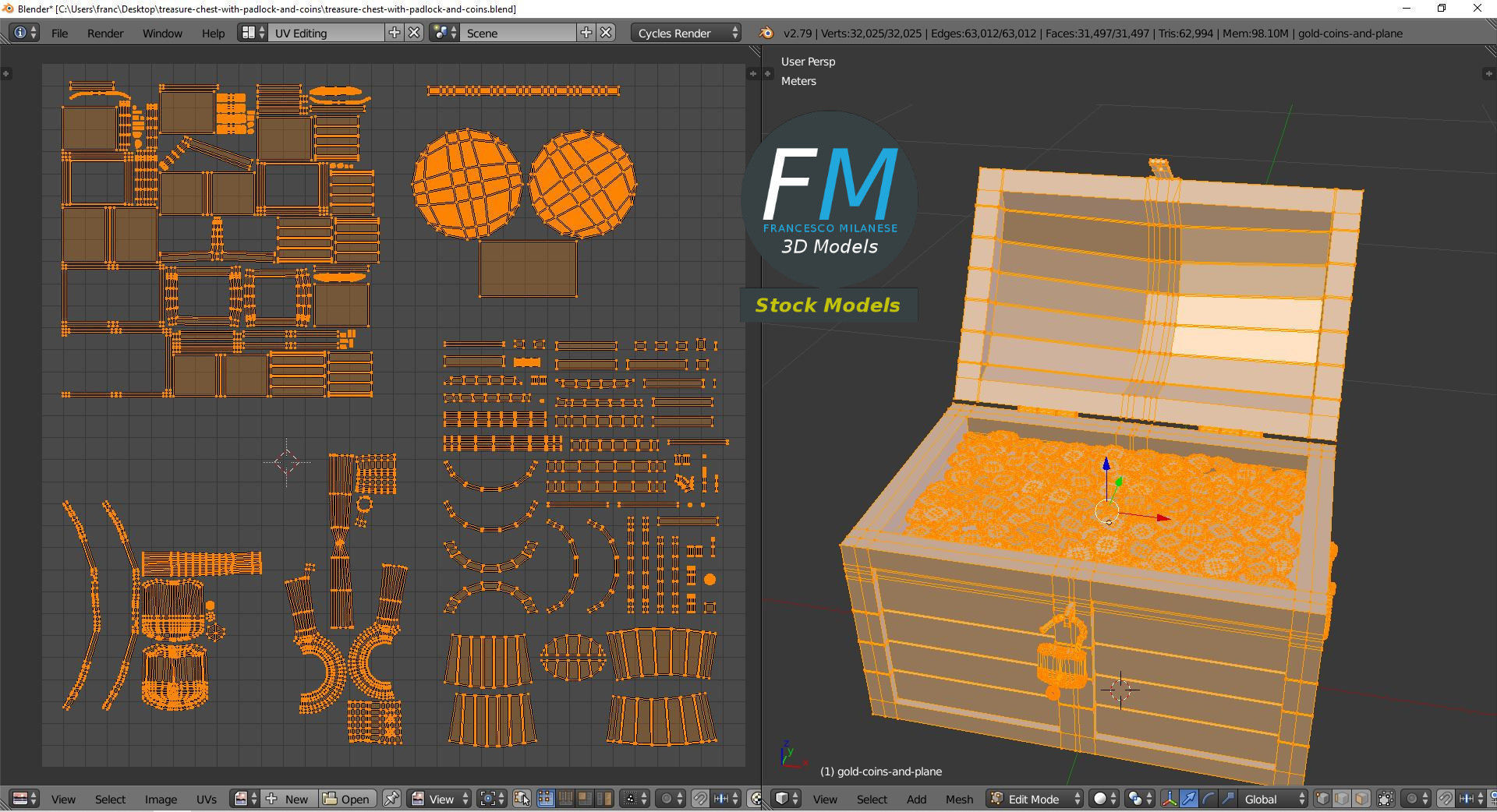The image size is (1497, 812).
Task: Open the Add menu in 3D view
Action: point(916,799)
